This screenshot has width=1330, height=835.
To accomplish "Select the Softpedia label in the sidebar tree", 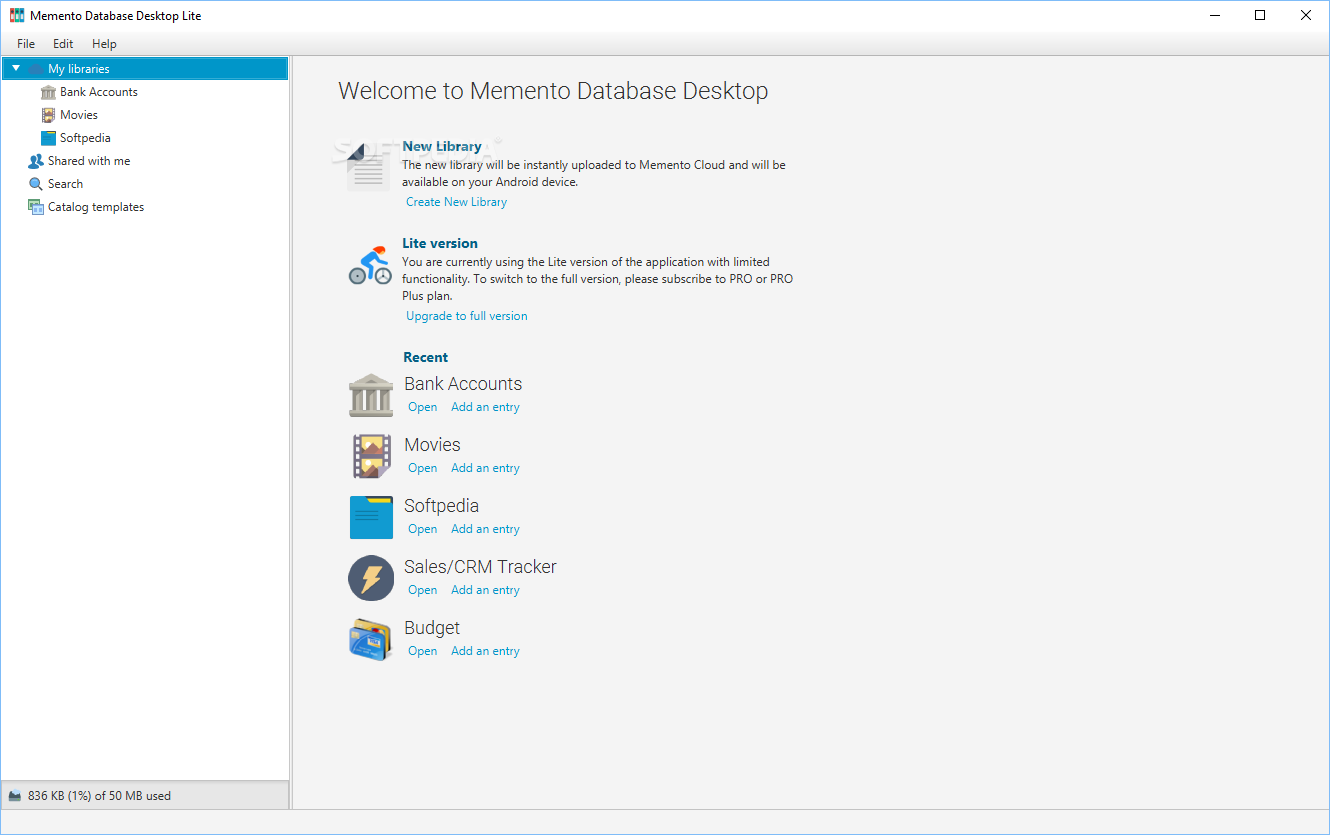I will pos(85,138).
